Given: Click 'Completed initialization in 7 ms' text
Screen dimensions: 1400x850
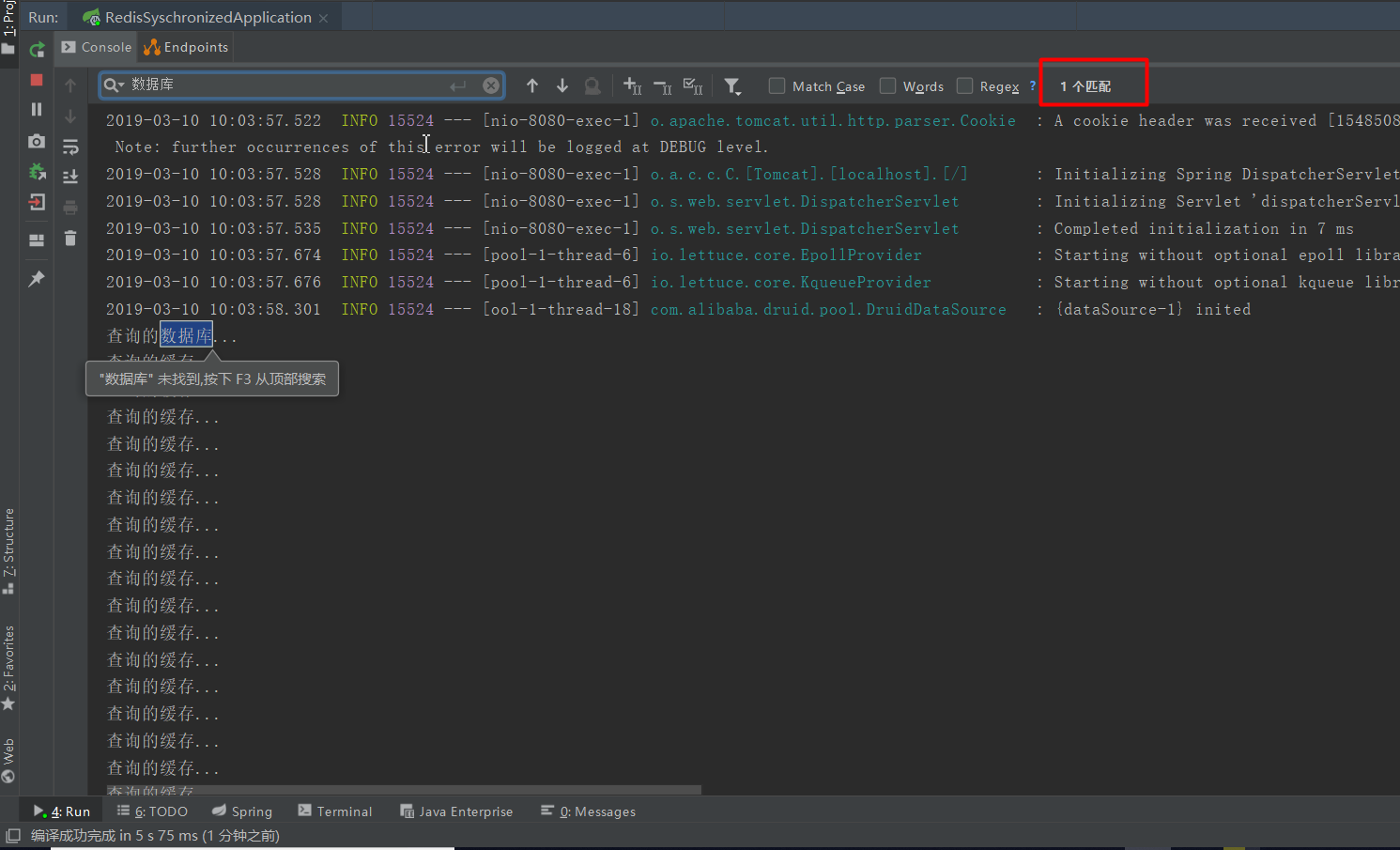Looking at the screenshot, I should coord(1204,228).
